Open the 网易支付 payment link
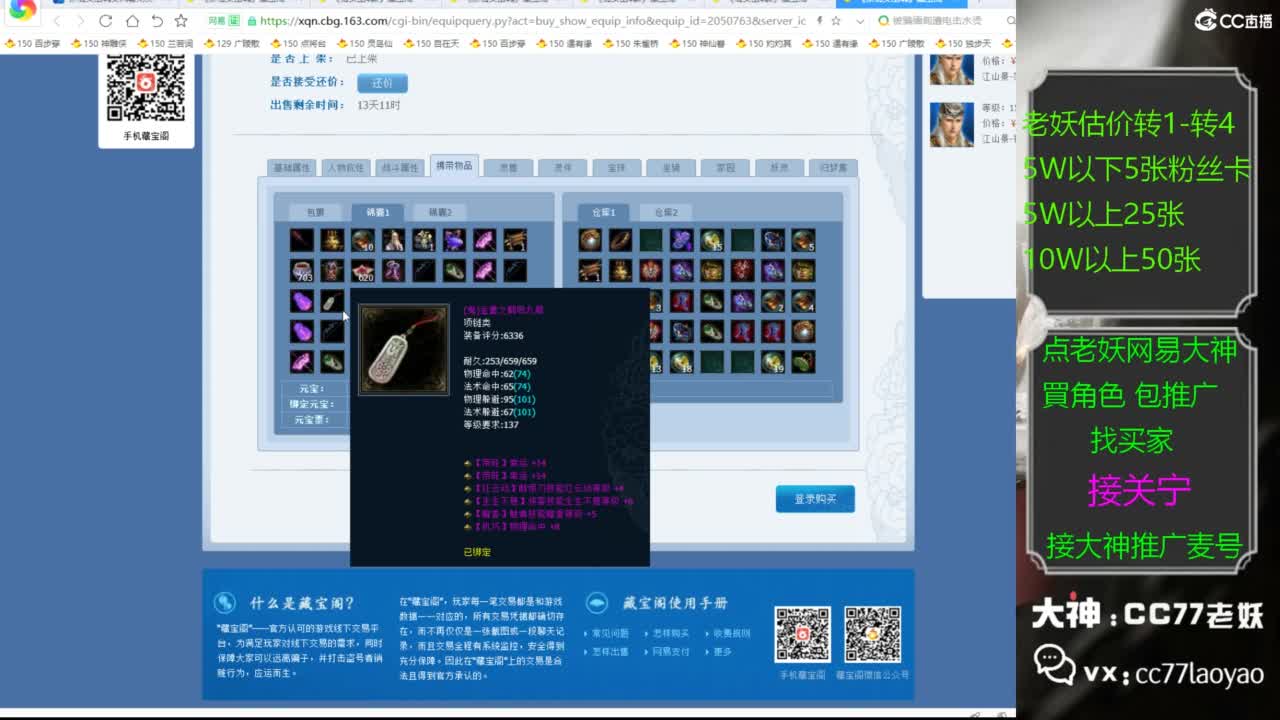 [x=670, y=651]
